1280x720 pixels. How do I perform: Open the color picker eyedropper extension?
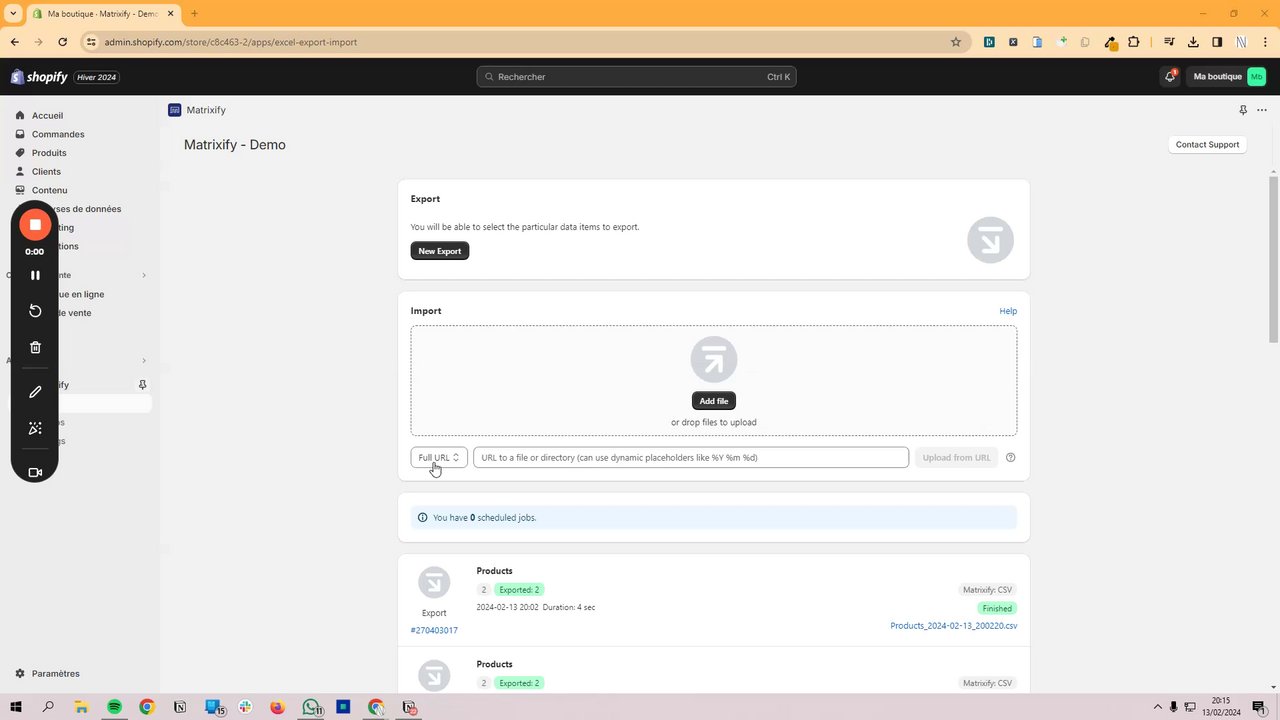click(x=1110, y=42)
